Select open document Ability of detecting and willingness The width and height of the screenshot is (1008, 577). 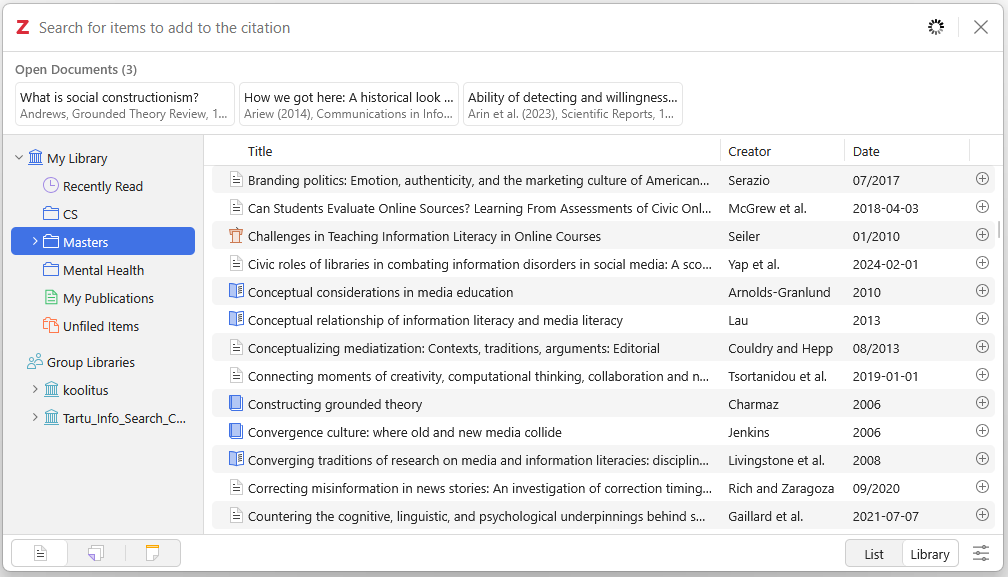click(573, 104)
